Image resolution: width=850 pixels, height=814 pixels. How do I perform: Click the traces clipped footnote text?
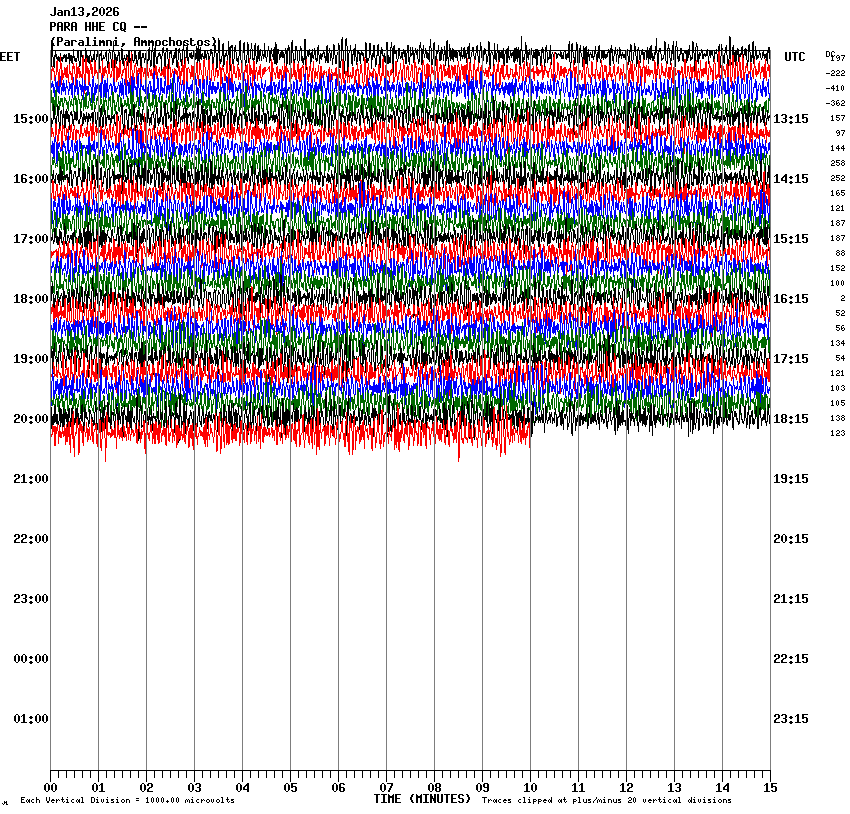tap(606, 801)
